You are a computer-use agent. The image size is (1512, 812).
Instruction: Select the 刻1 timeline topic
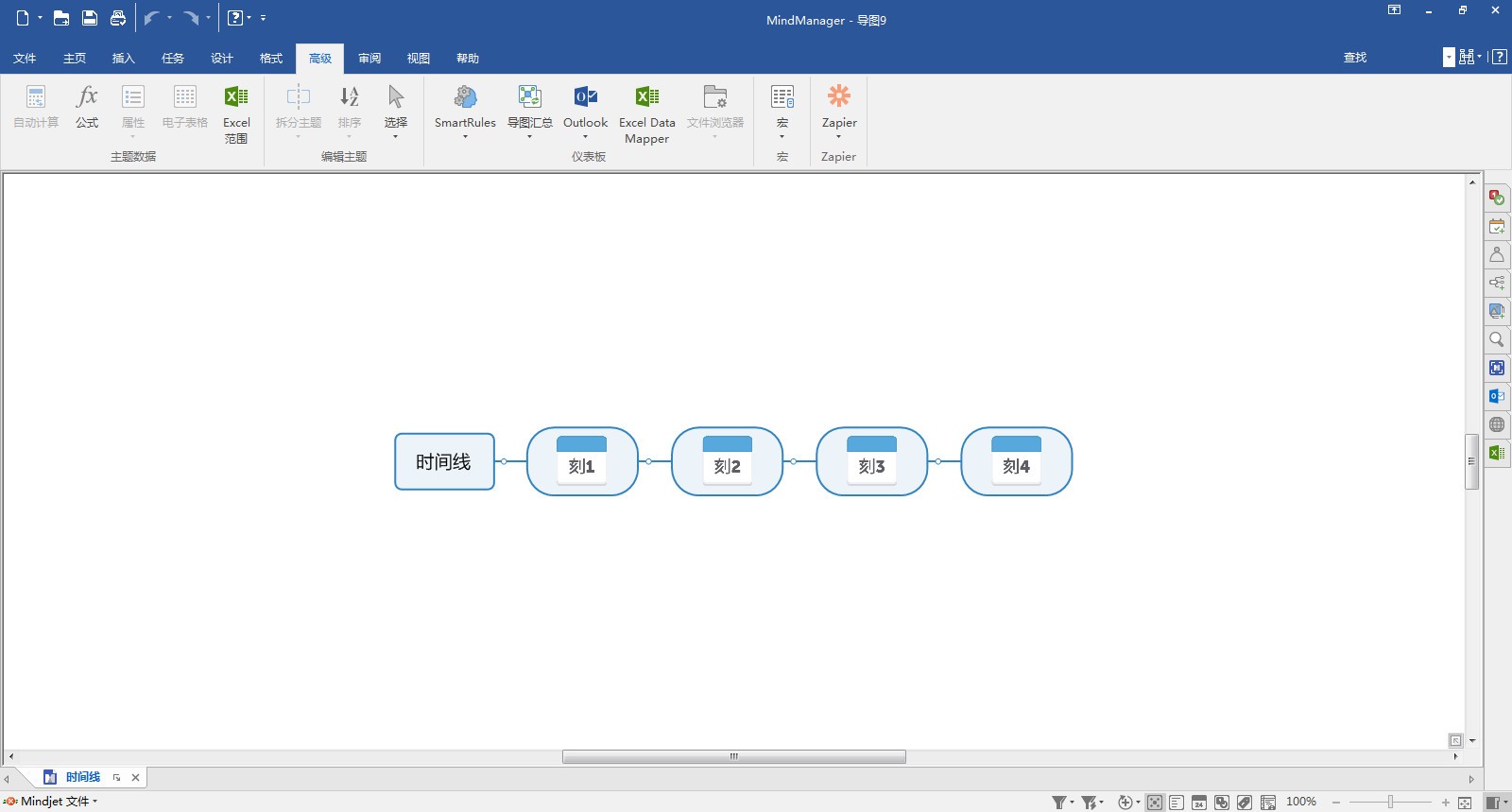tap(582, 461)
